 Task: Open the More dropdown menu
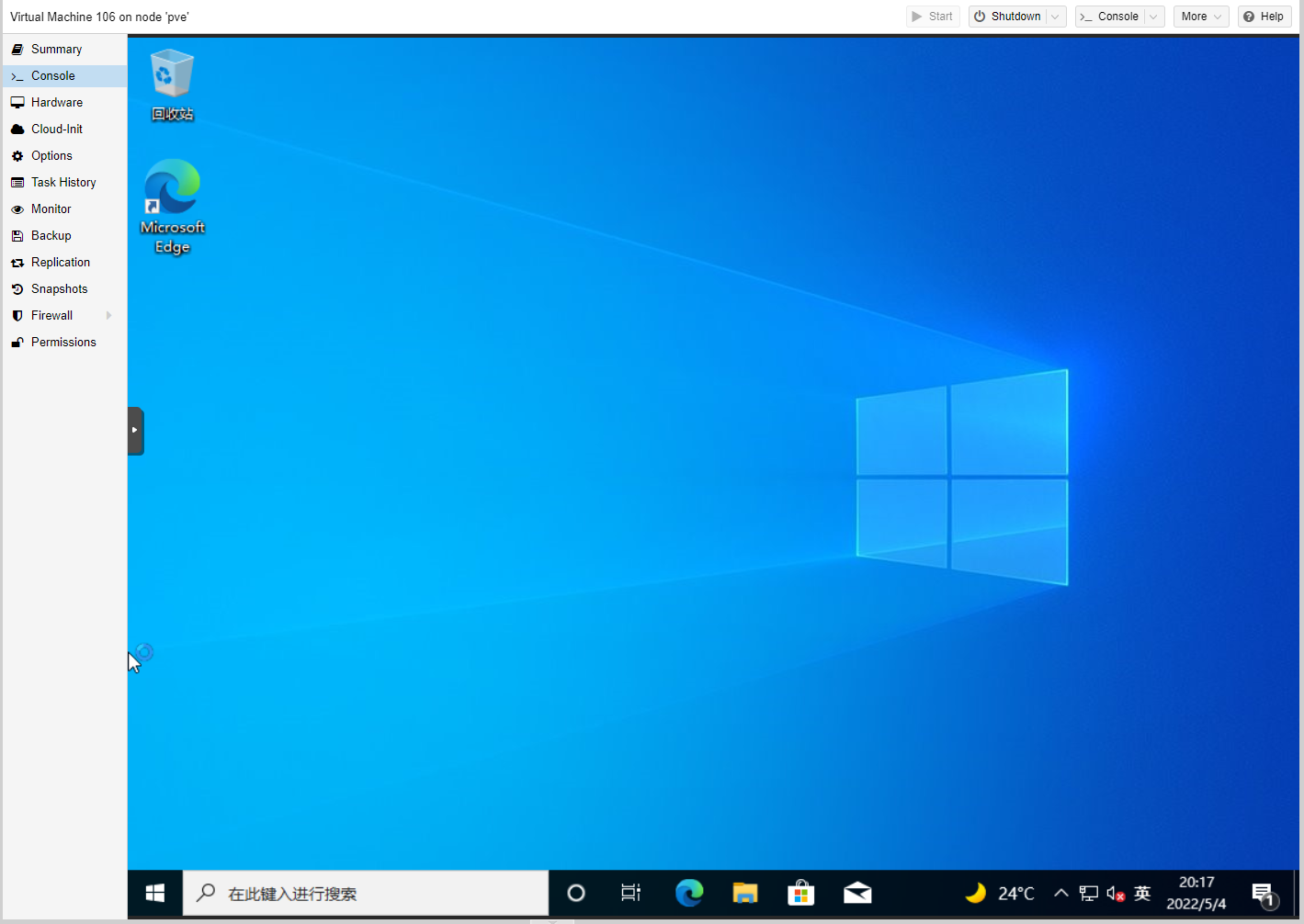click(x=1200, y=17)
